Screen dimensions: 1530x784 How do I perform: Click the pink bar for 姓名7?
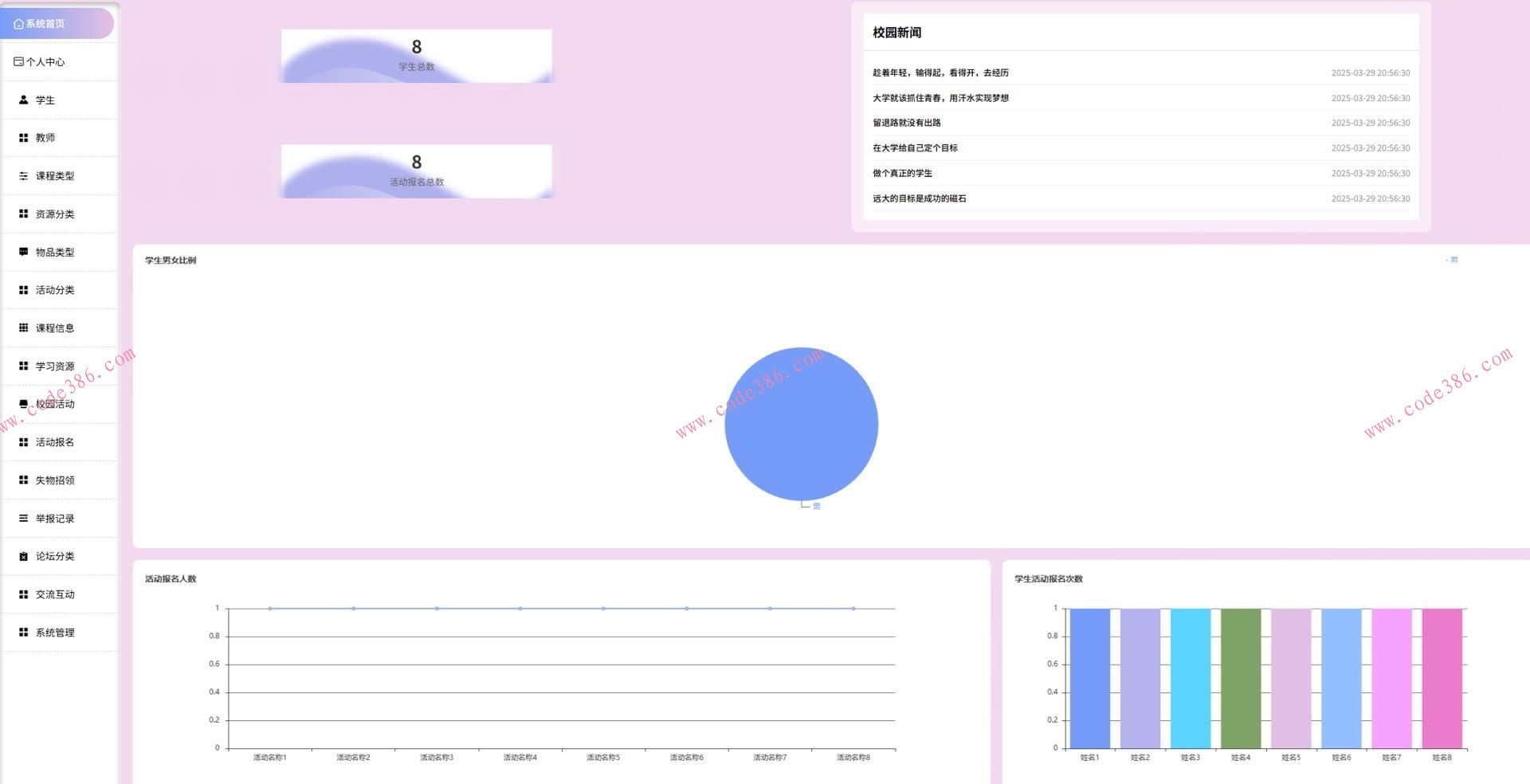pos(1391,678)
